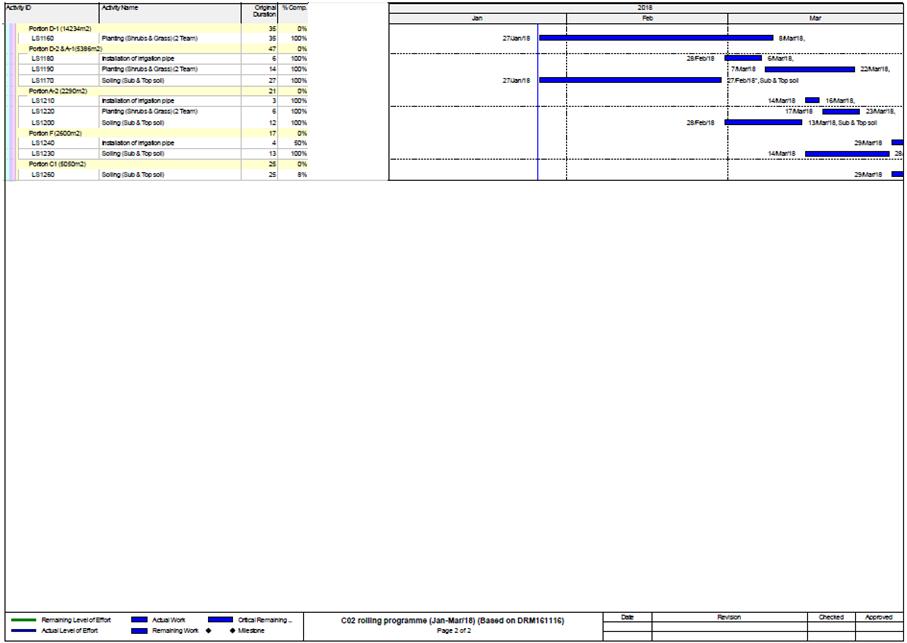Viewport: 907px width, 643px height.
Task: Click activity ID LS1260
Action: 42,175
